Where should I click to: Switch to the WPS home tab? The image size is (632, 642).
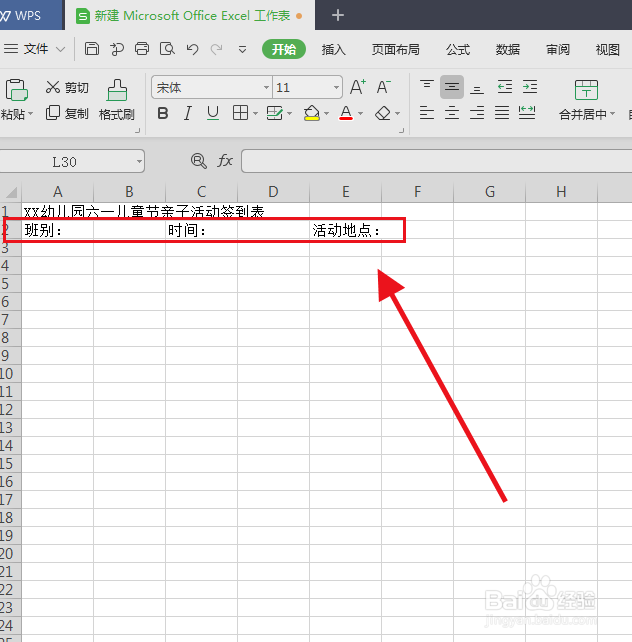[x=31, y=15]
